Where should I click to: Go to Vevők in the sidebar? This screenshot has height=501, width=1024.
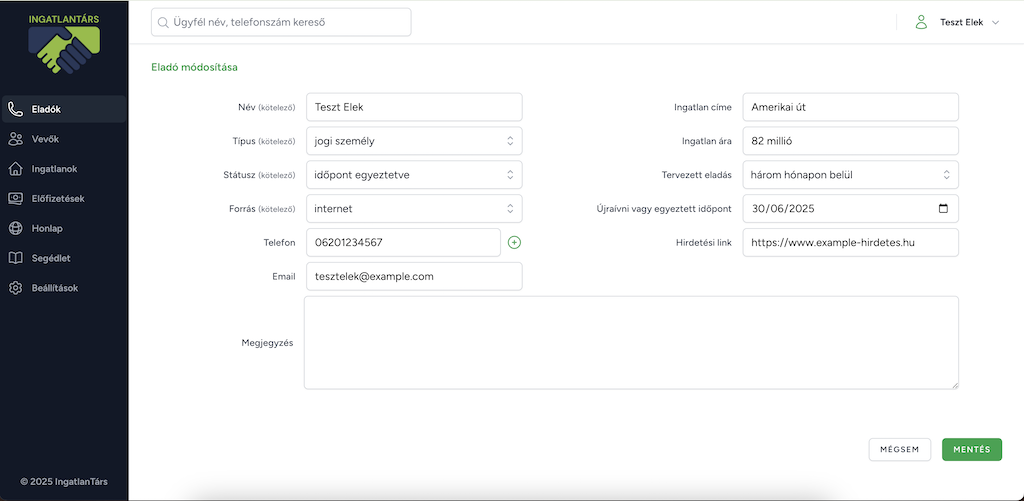[x=64, y=139]
